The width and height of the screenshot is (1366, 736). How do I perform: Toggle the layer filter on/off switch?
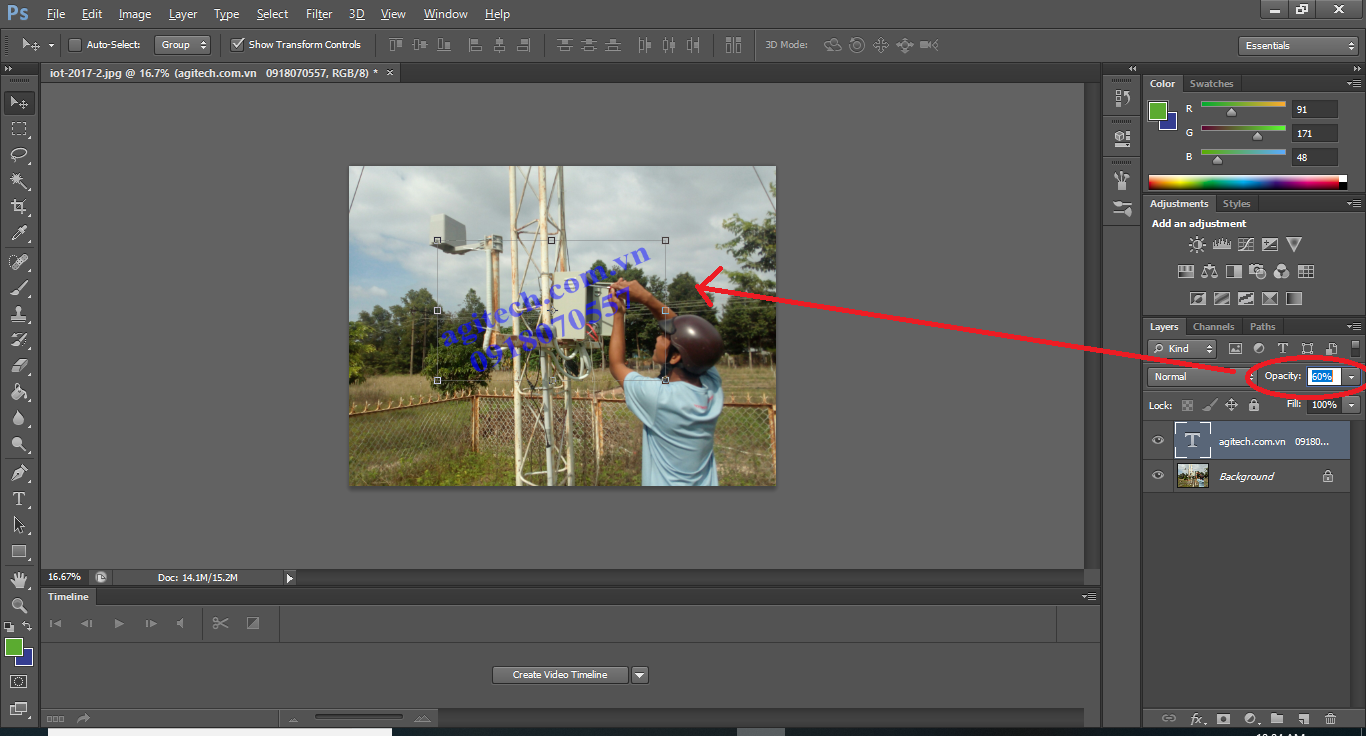[x=1355, y=348]
